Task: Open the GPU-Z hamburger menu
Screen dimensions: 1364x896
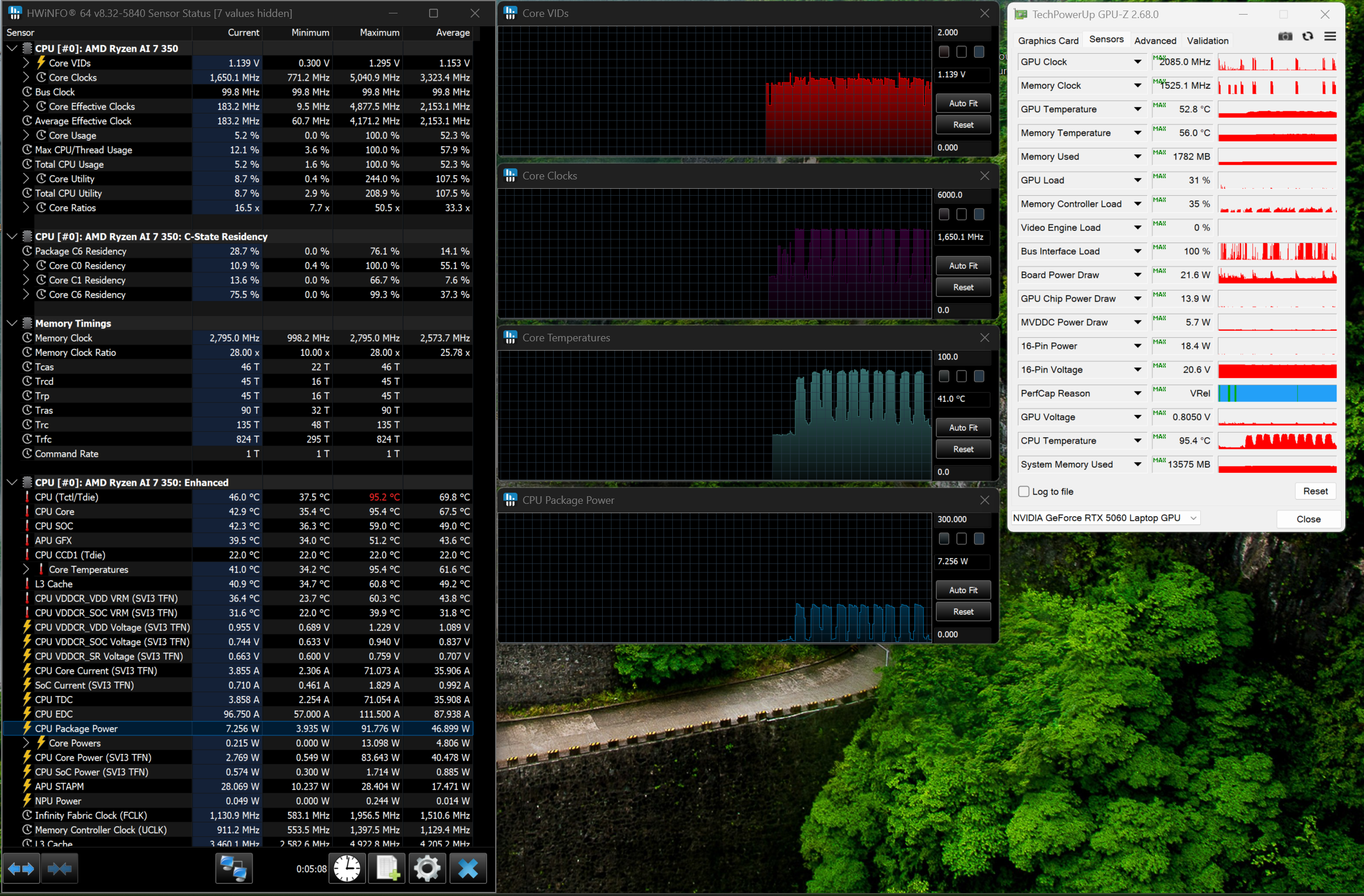Action: (x=1330, y=36)
